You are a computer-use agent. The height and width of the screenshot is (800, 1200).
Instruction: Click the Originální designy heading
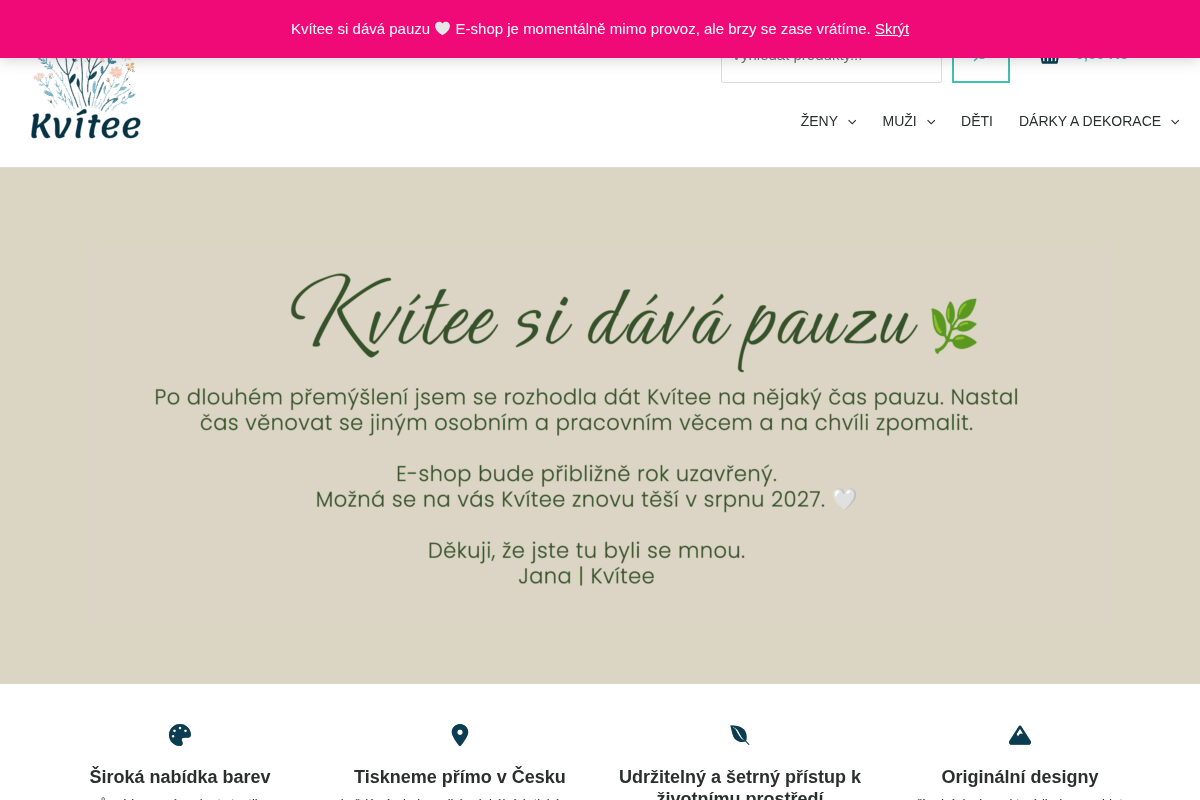[1020, 777]
